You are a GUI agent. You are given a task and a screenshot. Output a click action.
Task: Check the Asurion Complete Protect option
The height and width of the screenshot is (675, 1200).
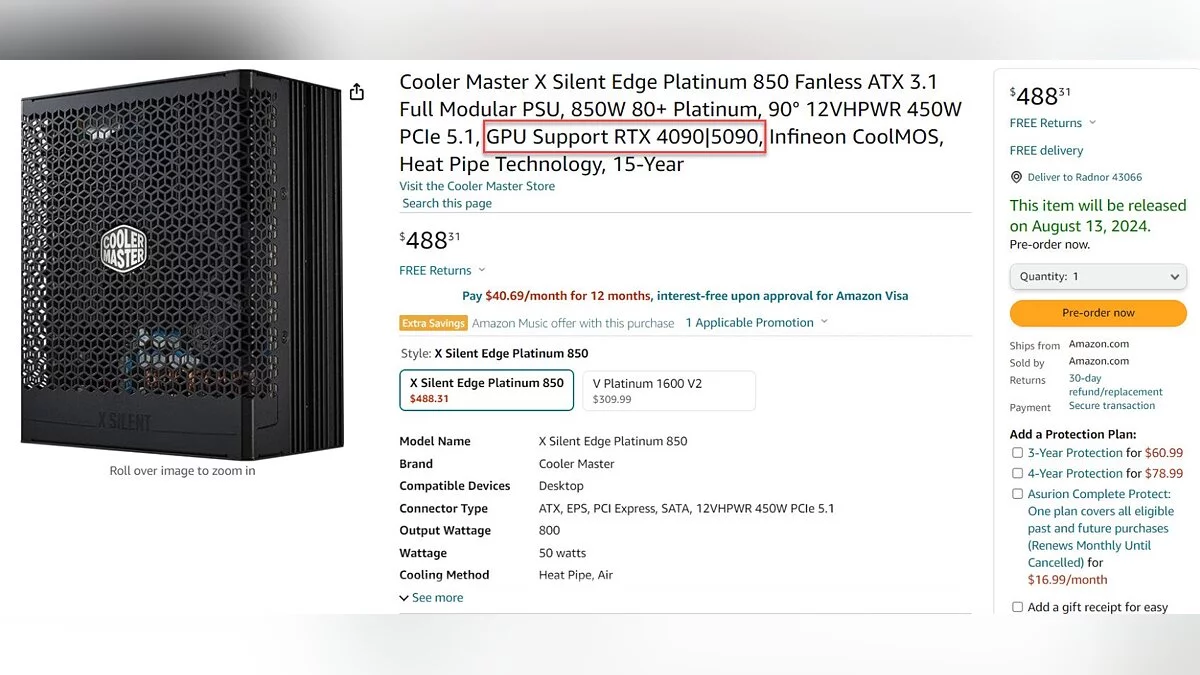coord(1017,494)
